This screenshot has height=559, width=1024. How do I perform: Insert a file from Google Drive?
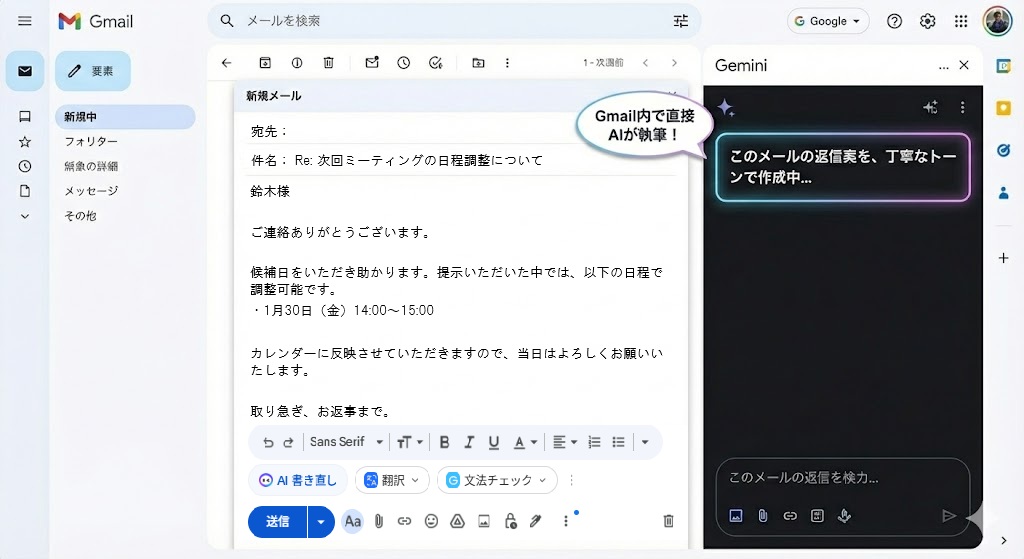point(457,521)
